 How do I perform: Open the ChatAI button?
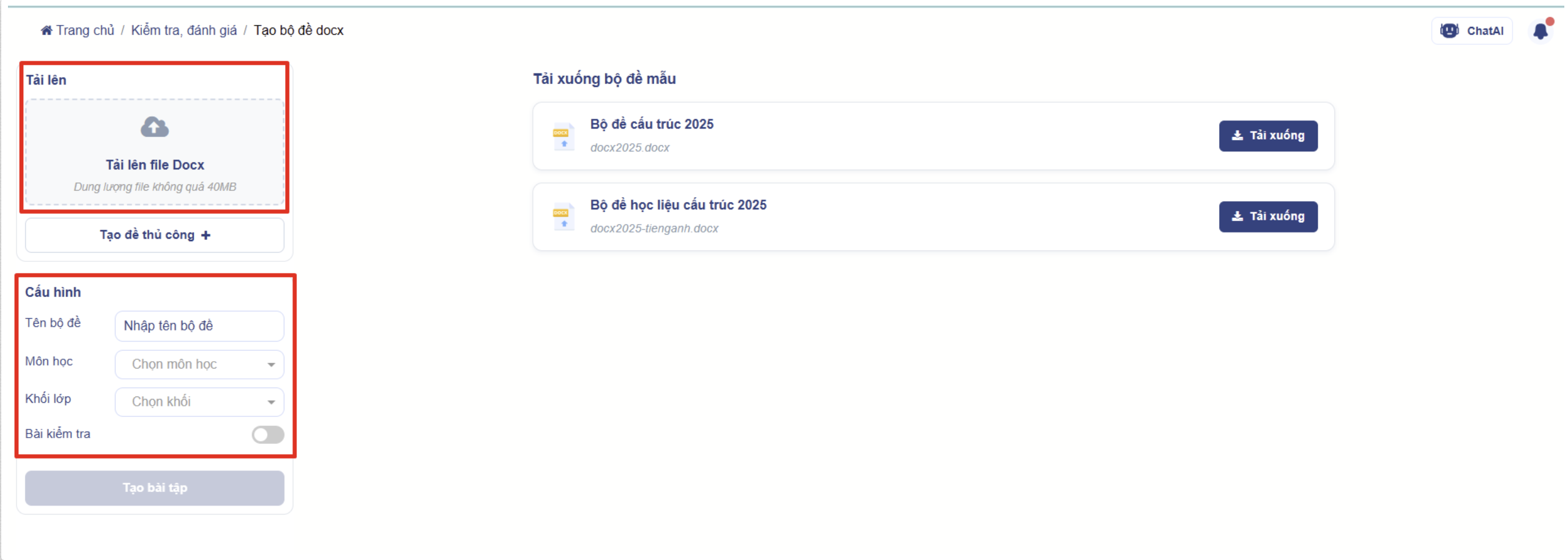1471,31
